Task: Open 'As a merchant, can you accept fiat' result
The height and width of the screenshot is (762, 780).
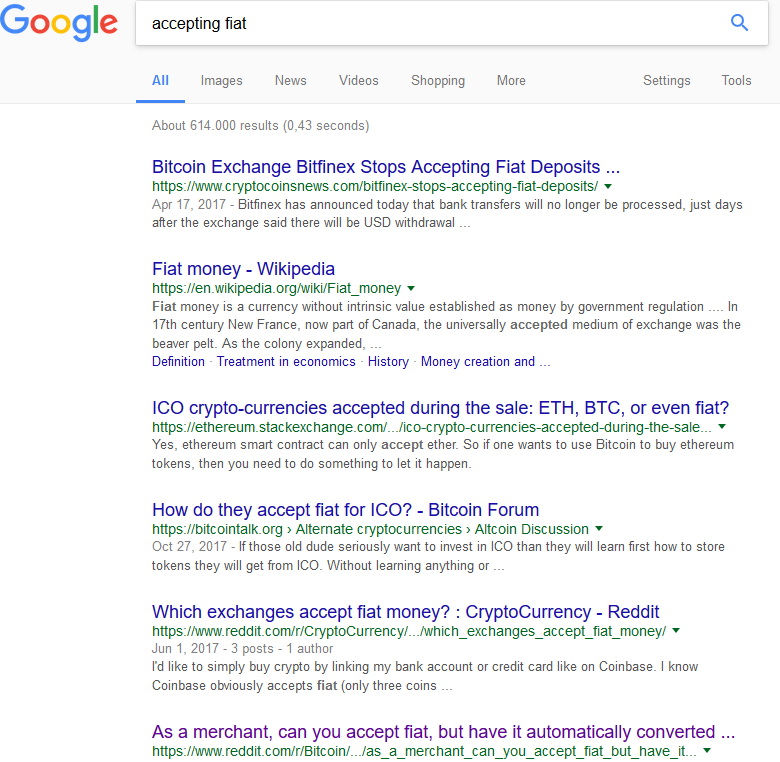Action: pos(443,732)
